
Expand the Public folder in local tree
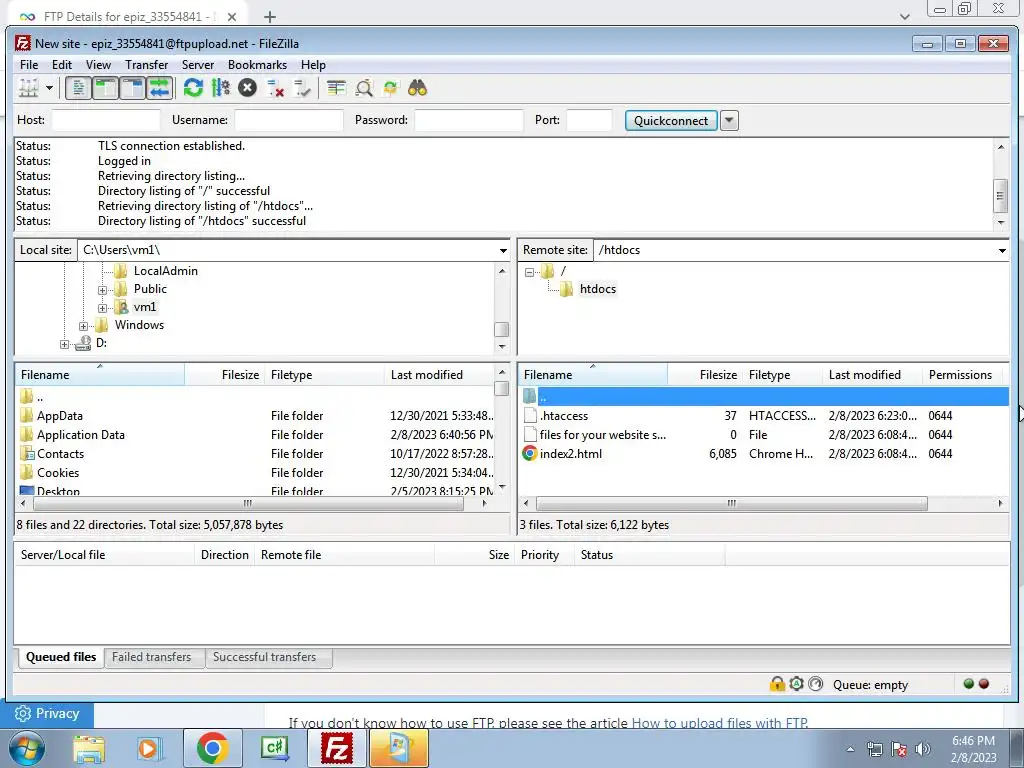[x=103, y=289]
